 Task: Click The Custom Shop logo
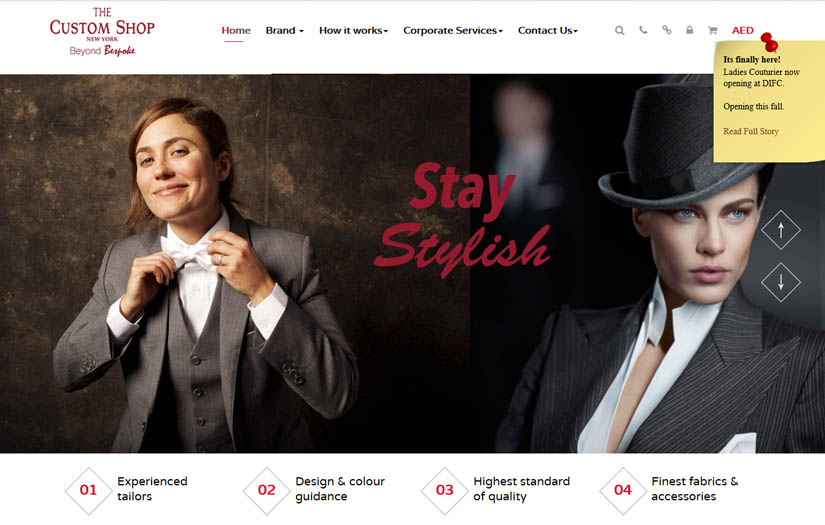(x=102, y=32)
